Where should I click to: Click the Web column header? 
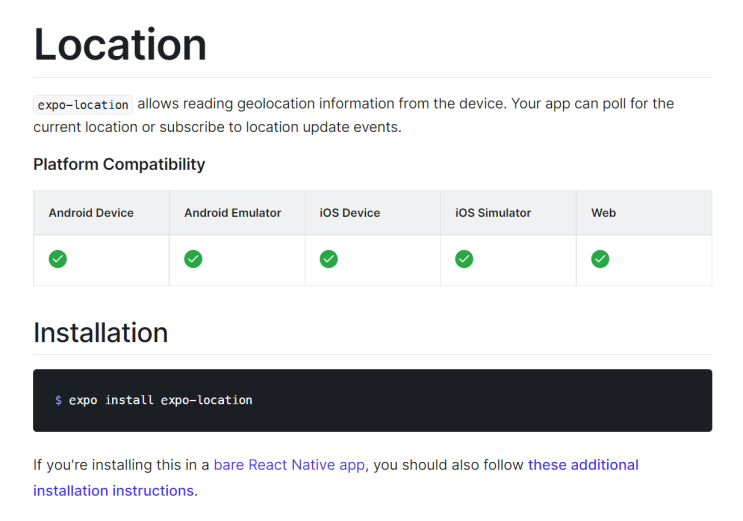pyautogui.click(x=603, y=213)
